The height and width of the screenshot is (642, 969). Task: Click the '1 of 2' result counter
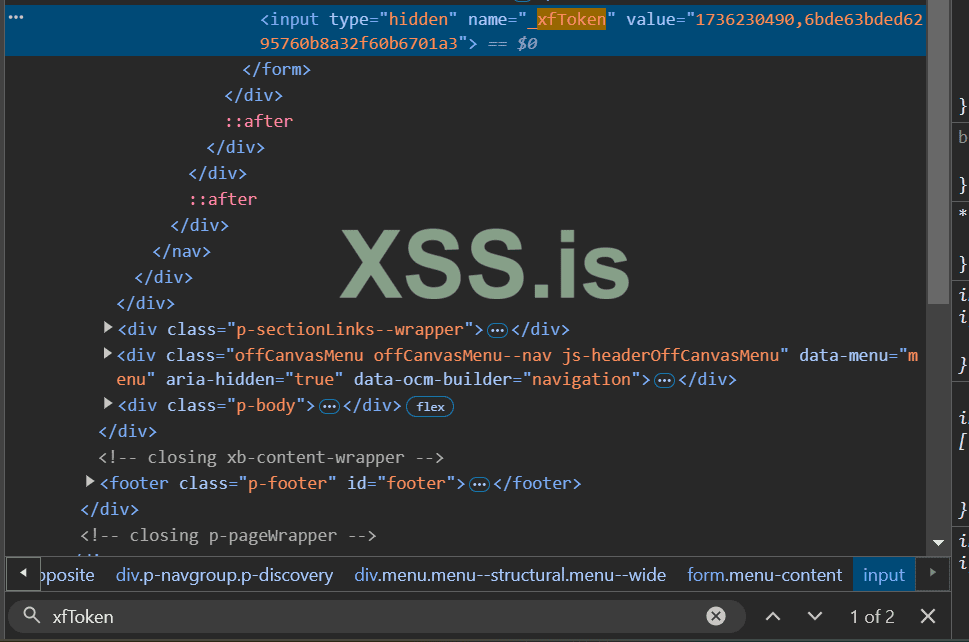click(x=871, y=617)
